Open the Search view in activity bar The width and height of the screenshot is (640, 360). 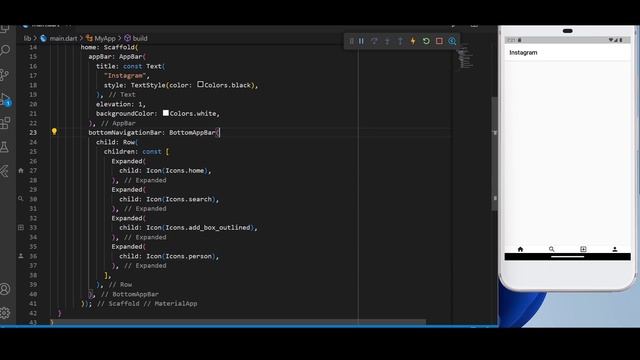[5, 50]
